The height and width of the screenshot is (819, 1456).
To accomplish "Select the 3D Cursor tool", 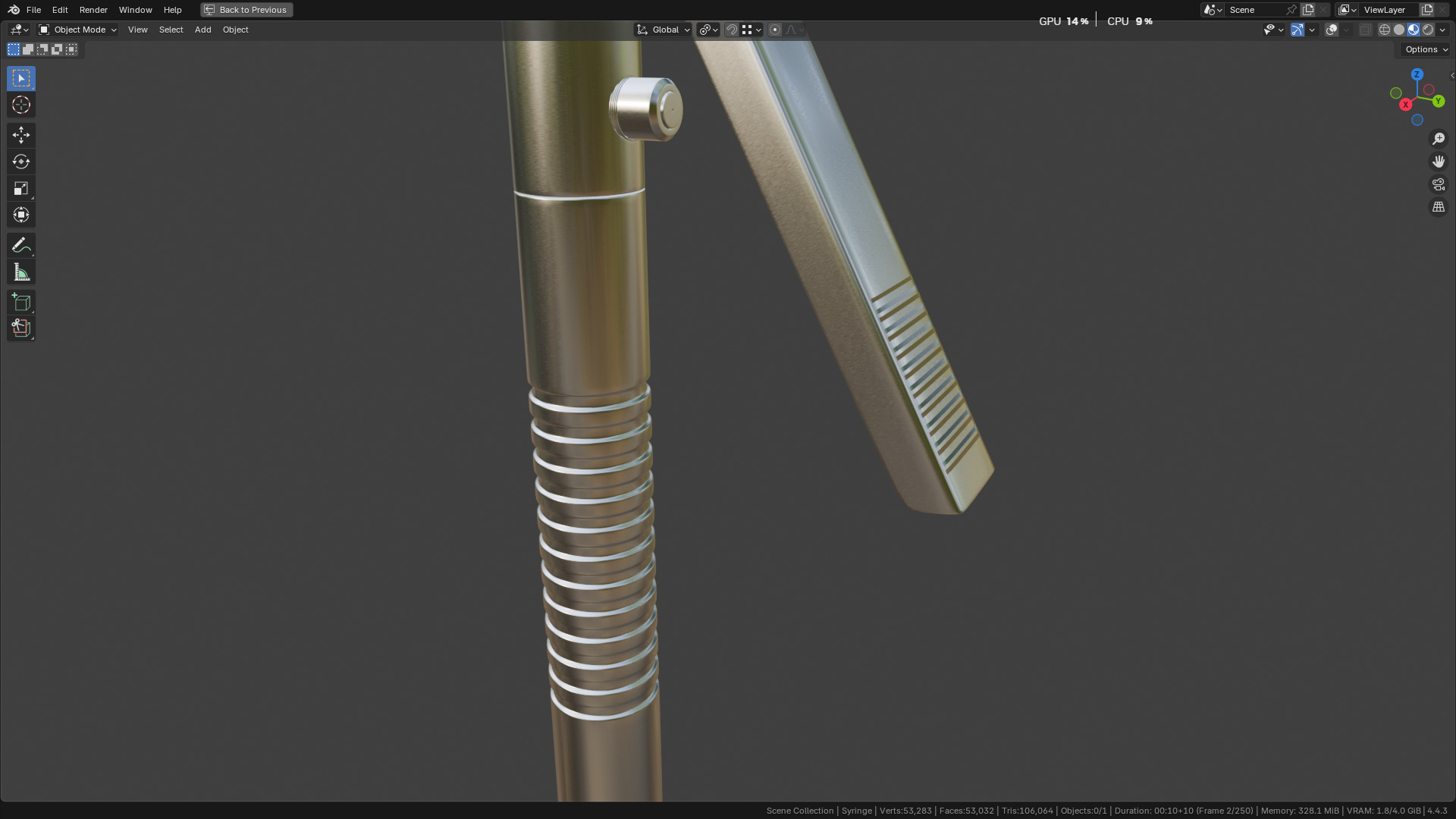I will point(21,105).
